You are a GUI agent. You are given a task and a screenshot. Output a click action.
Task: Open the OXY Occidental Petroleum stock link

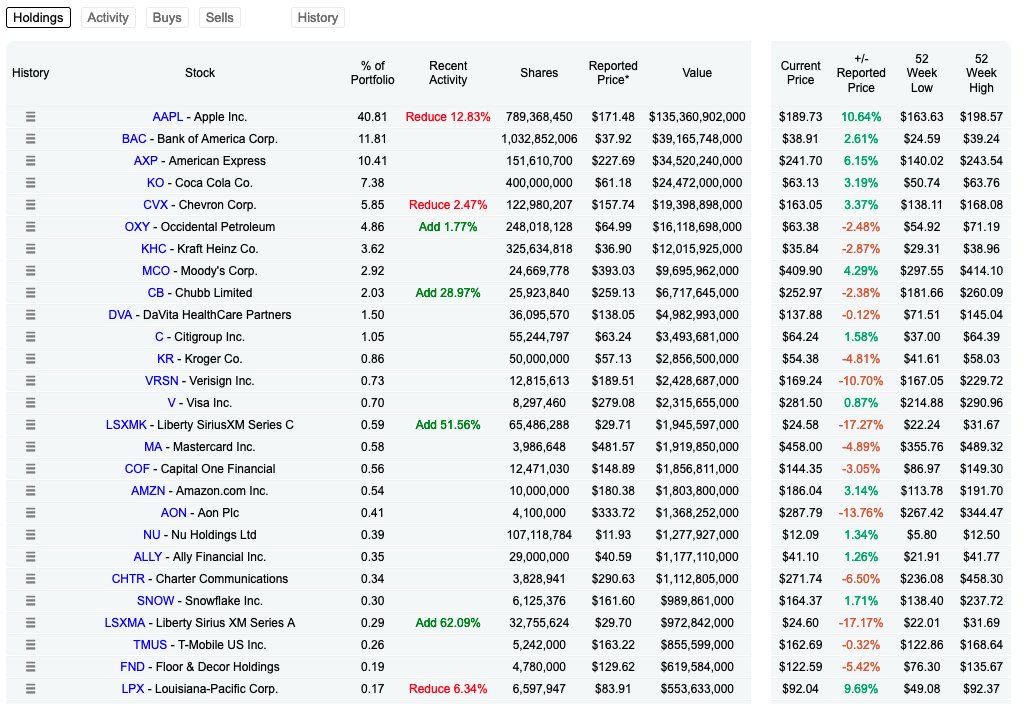140,226
